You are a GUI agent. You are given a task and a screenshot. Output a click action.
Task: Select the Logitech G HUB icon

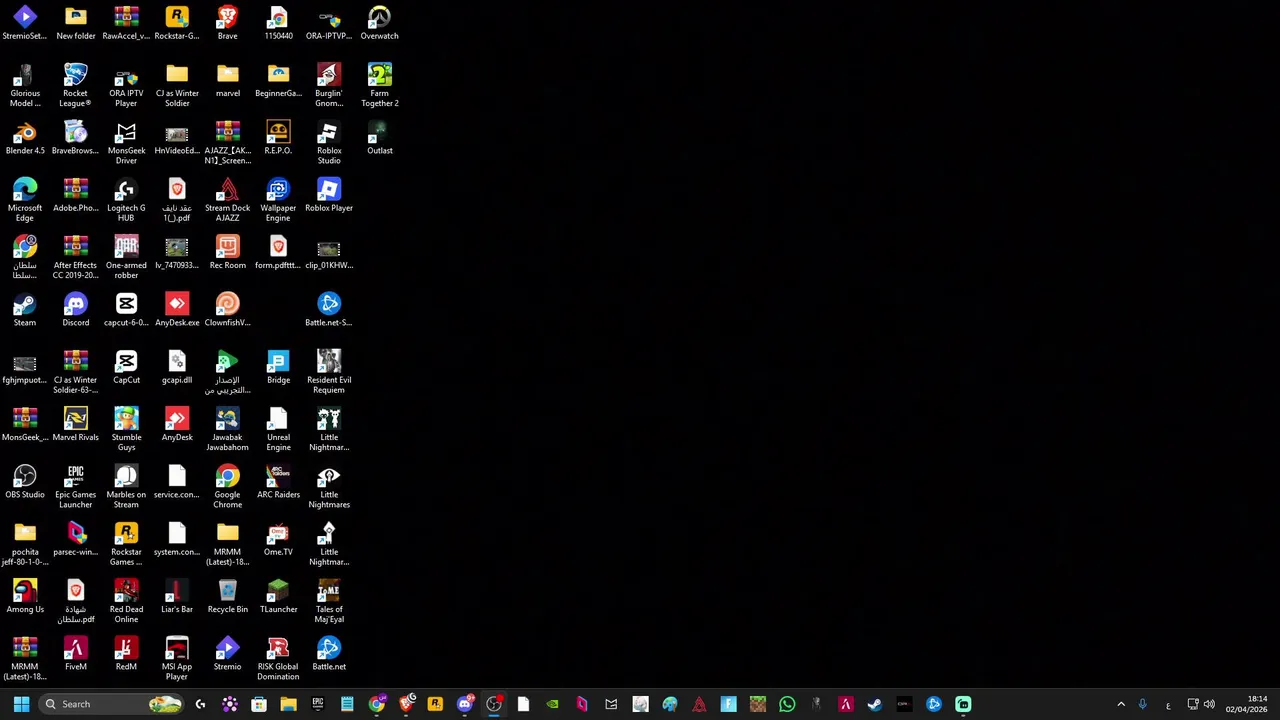126,200
